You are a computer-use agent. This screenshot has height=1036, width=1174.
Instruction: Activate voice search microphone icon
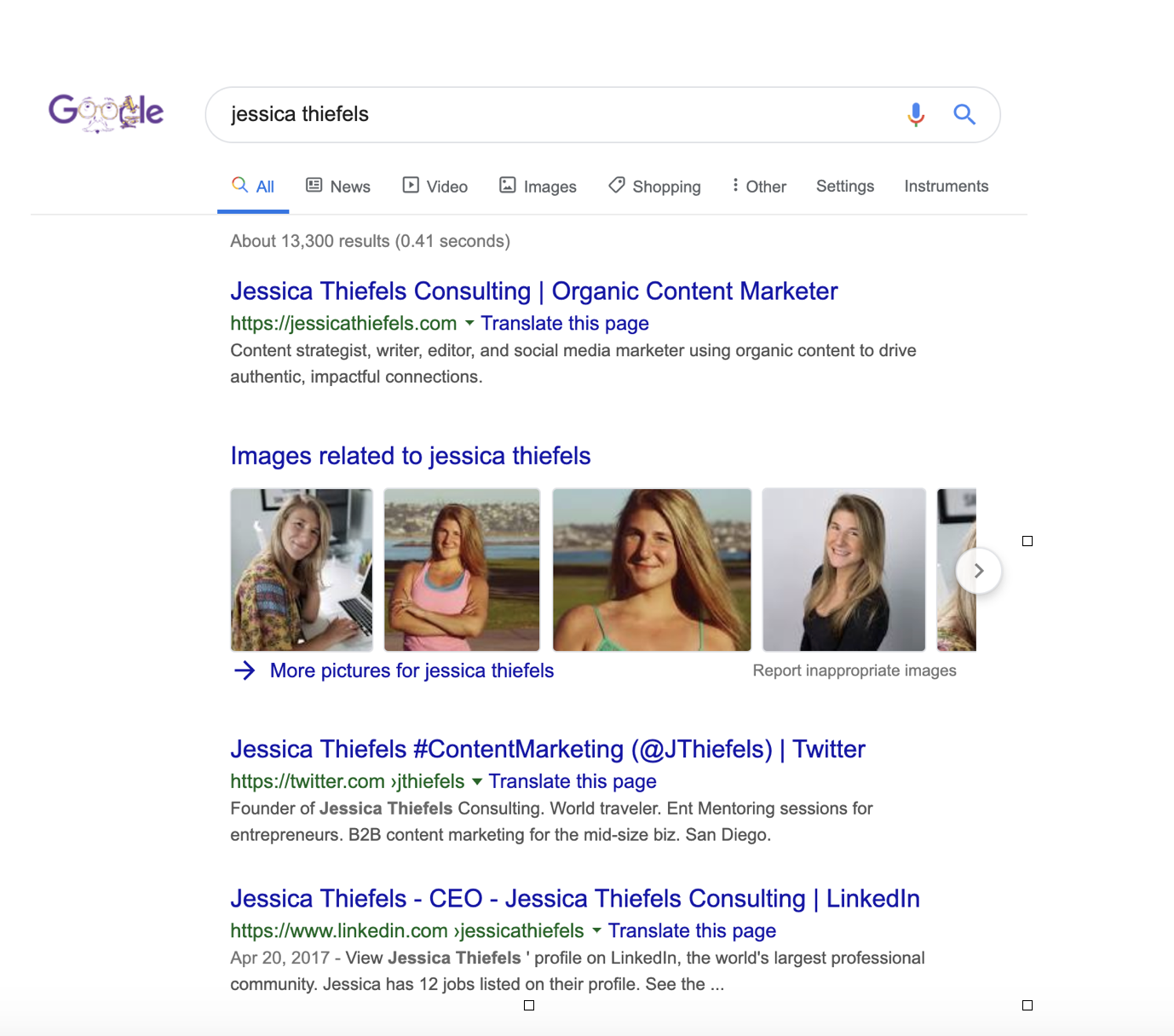(x=916, y=114)
